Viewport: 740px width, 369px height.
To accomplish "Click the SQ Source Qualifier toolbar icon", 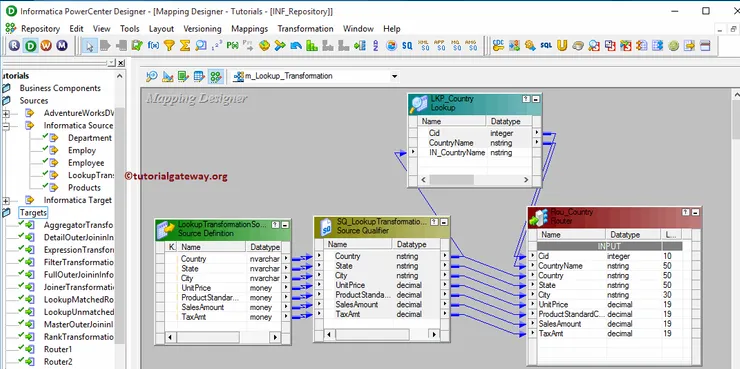I will (407, 46).
